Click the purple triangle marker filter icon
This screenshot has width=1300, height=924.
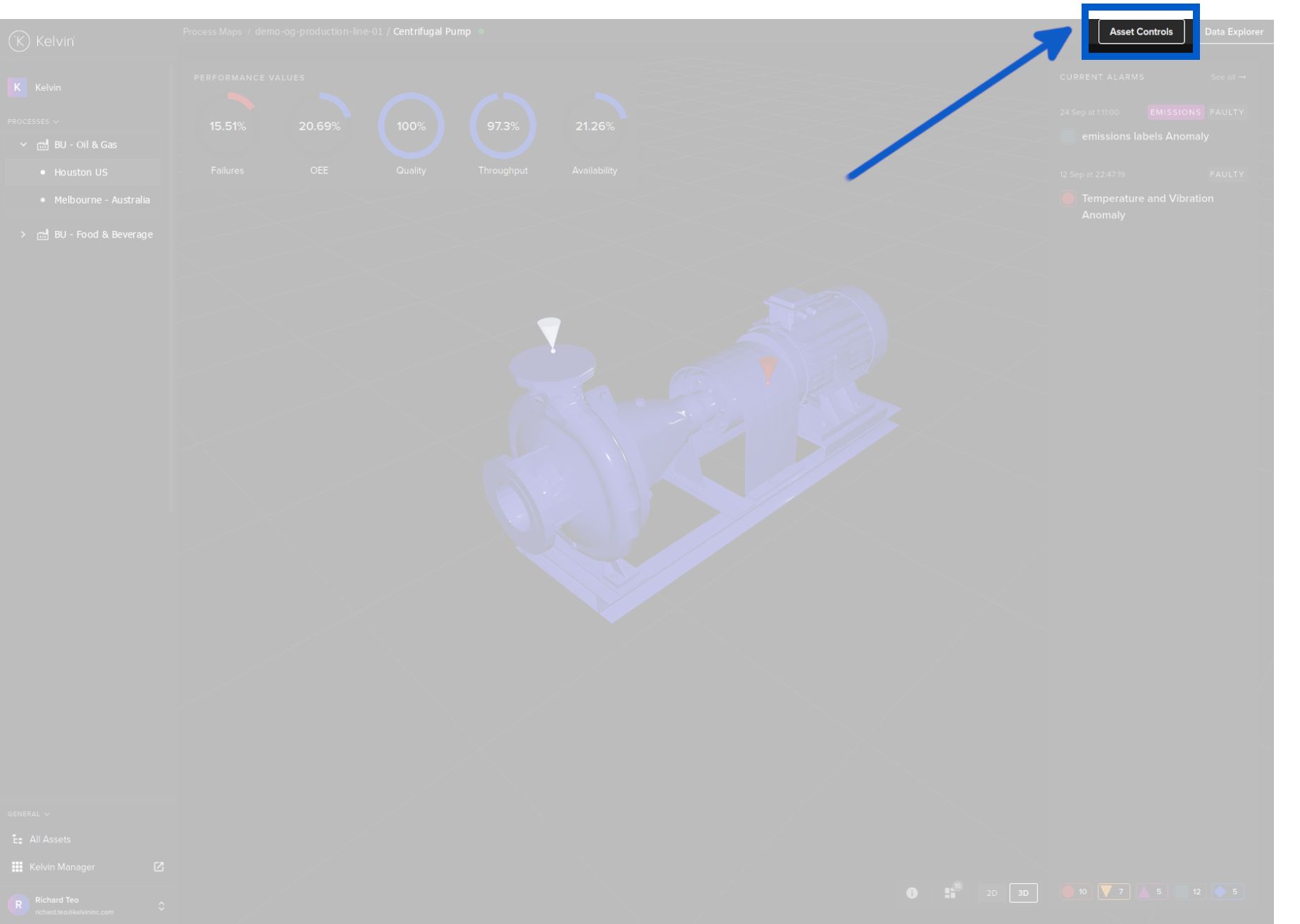1145,892
